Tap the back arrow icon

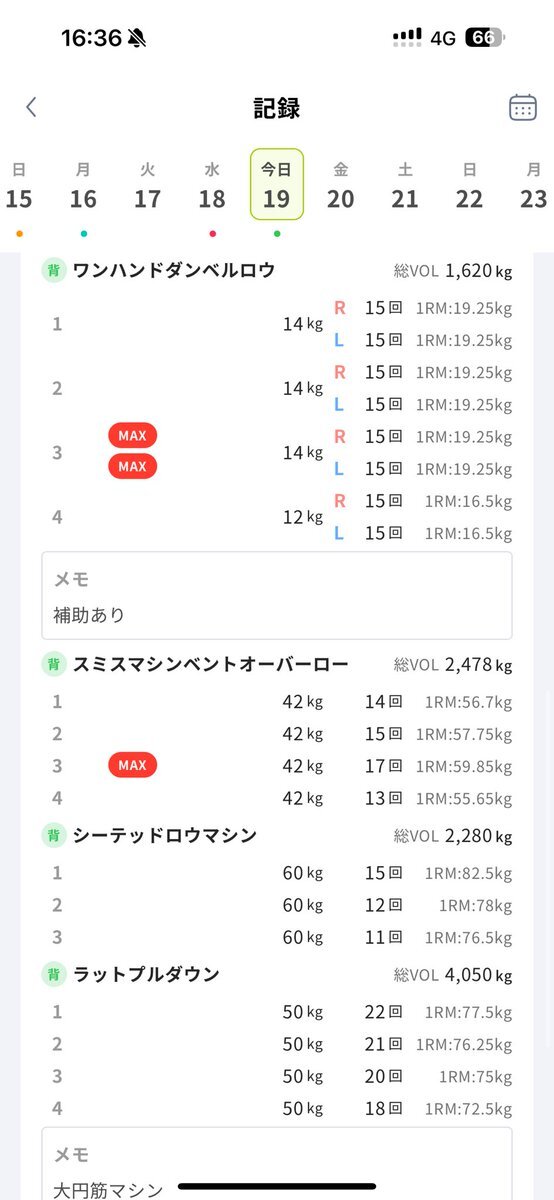(x=31, y=107)
